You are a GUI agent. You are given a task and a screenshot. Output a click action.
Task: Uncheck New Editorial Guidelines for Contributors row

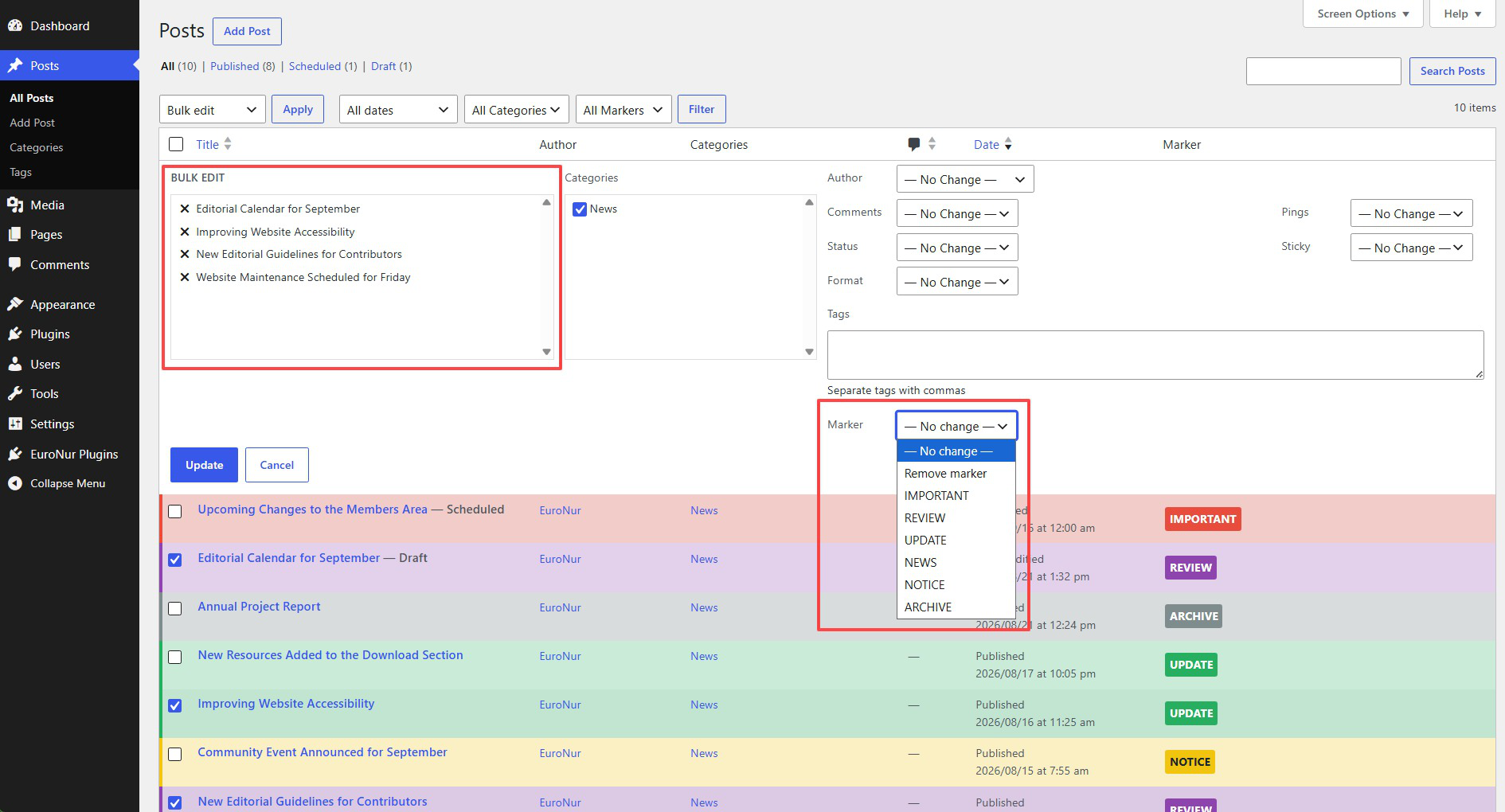click(175, 802)
